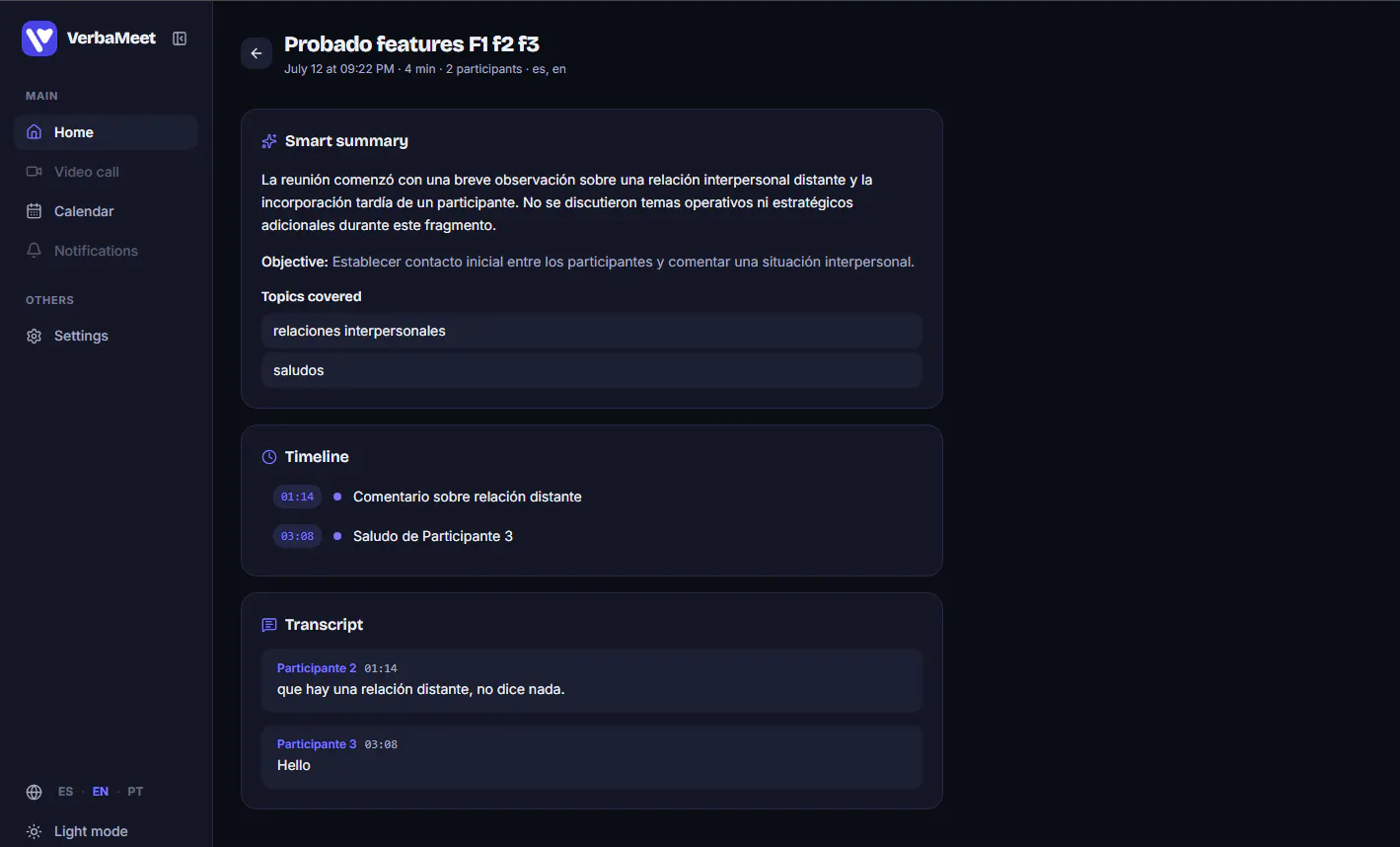Viewport: 1400px width, 847px height.
Task: Click the Home house icon
Action: click(35, 132)
